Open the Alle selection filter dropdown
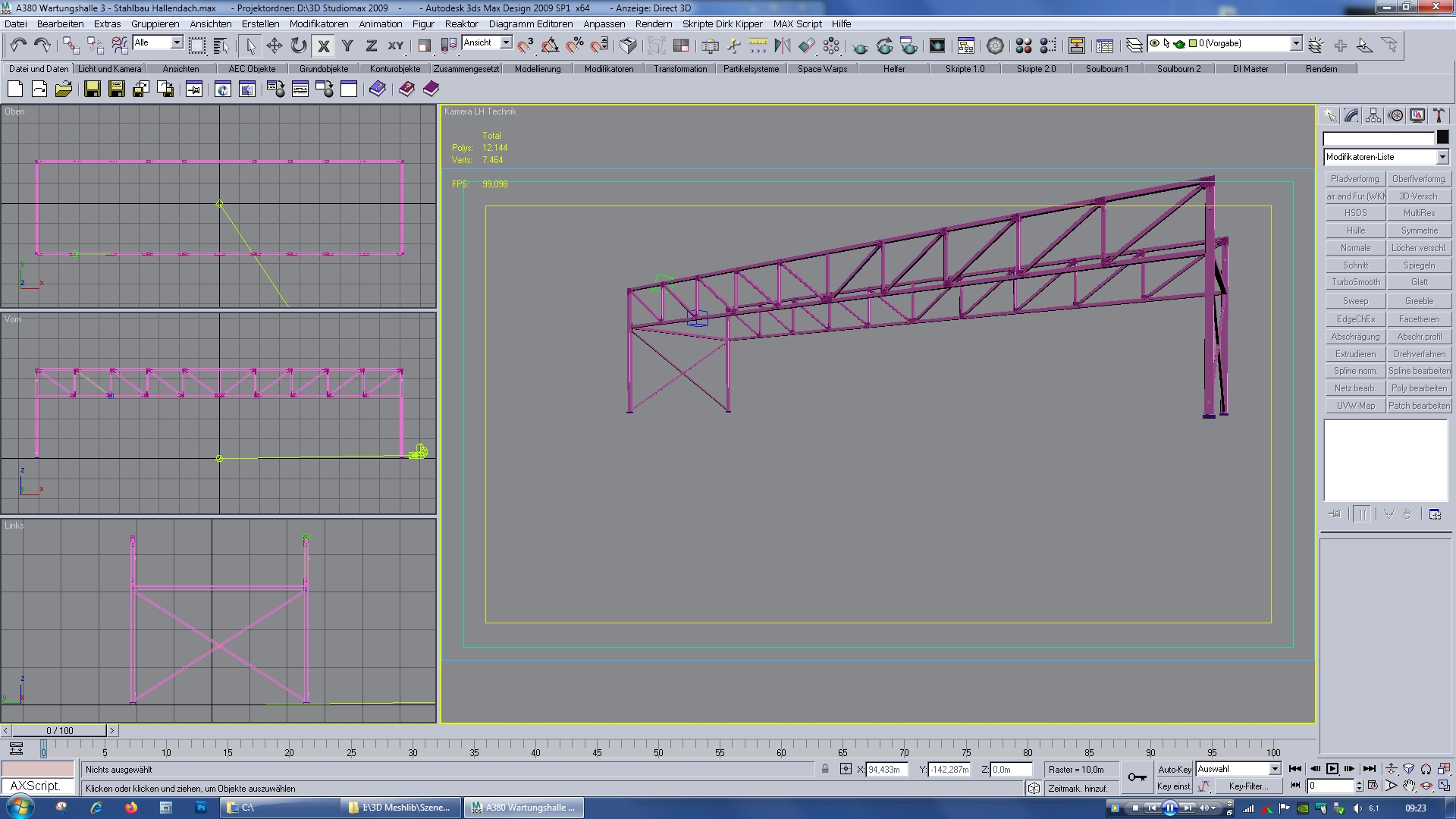1456x819 pixels. (177, 43)
